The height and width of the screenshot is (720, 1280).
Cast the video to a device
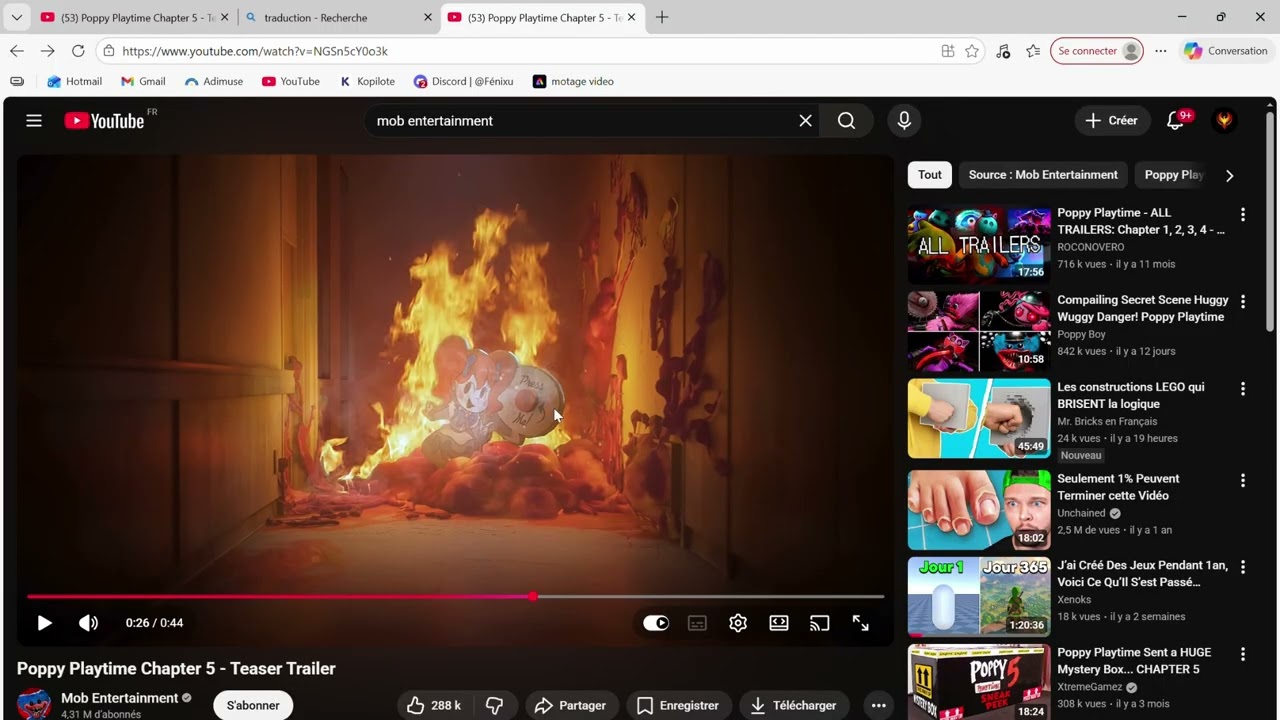coord(820,623)
